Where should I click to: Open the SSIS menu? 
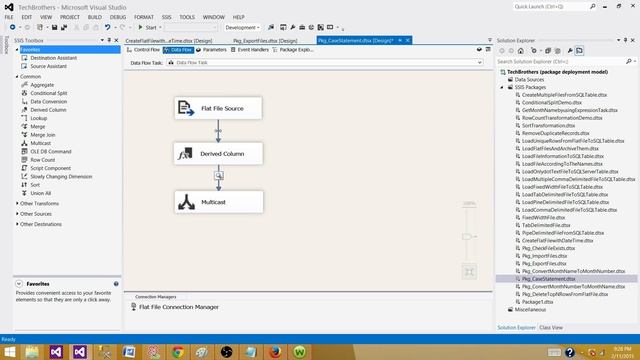pos(167,17)
